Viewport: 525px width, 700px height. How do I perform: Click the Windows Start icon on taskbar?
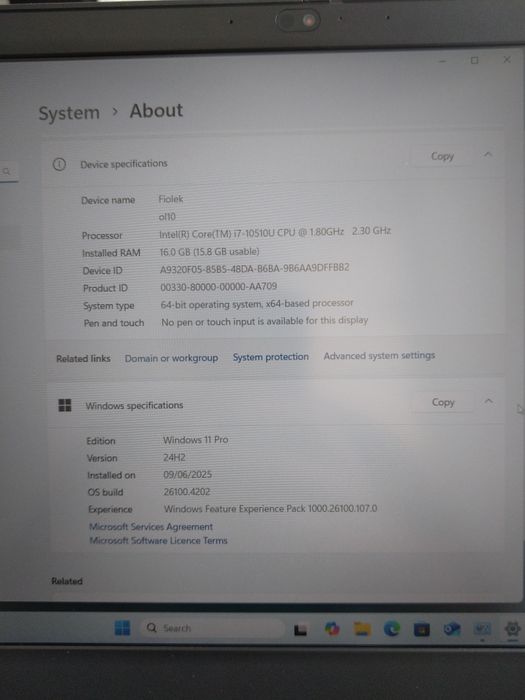pyautogui.click(x=122, y=628)
